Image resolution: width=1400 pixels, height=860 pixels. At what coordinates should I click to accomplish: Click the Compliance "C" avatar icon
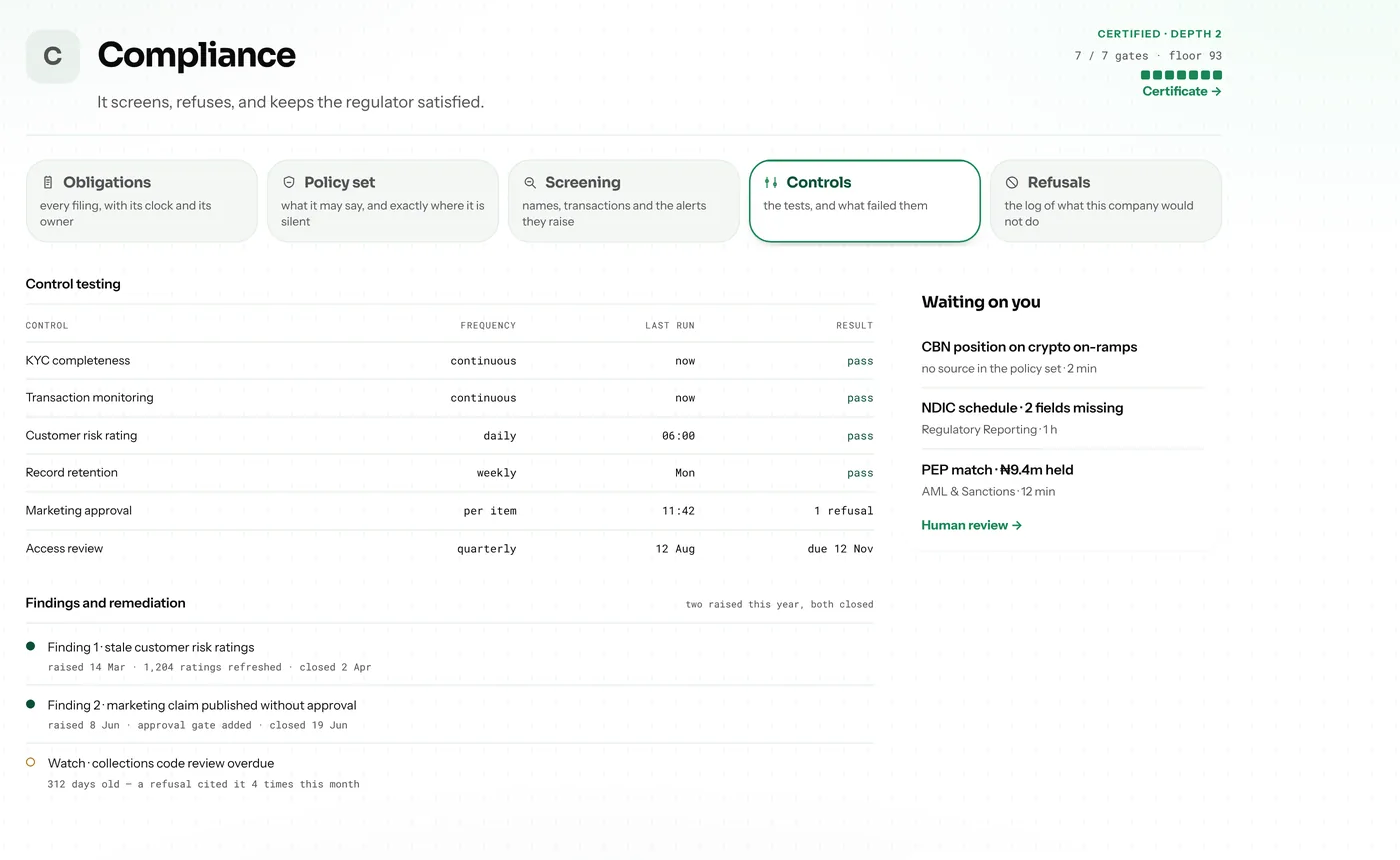click(53, 57)
